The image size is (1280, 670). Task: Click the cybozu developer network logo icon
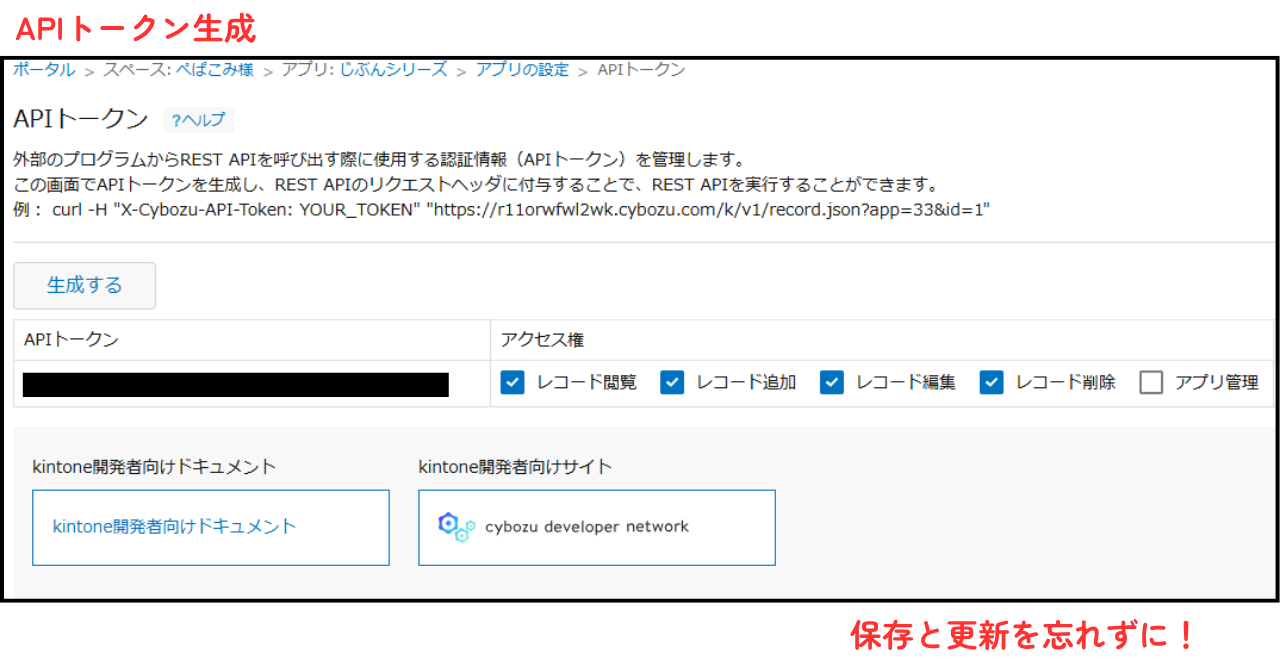[457, 527]
